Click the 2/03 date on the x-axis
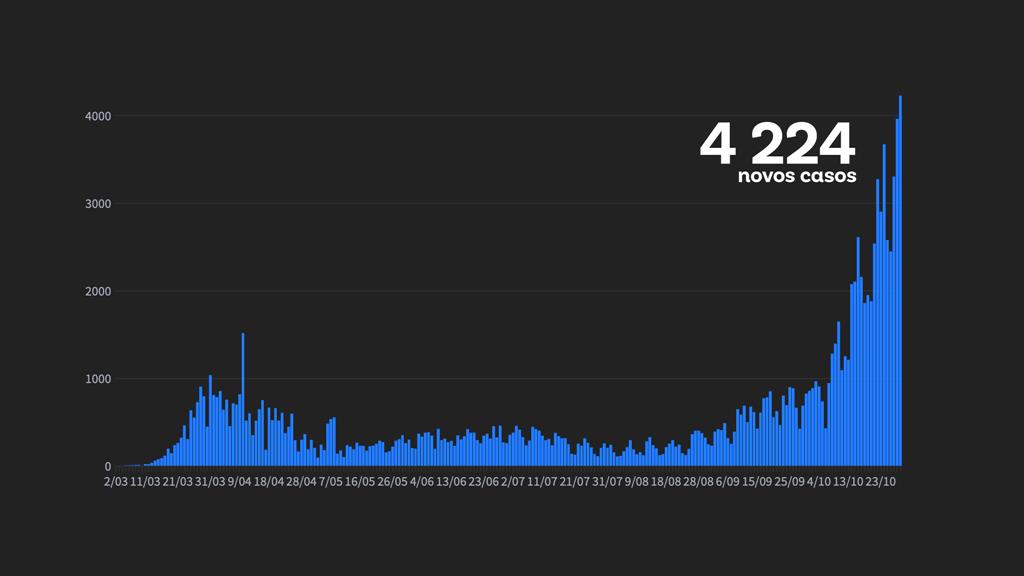 coord(116,482)
